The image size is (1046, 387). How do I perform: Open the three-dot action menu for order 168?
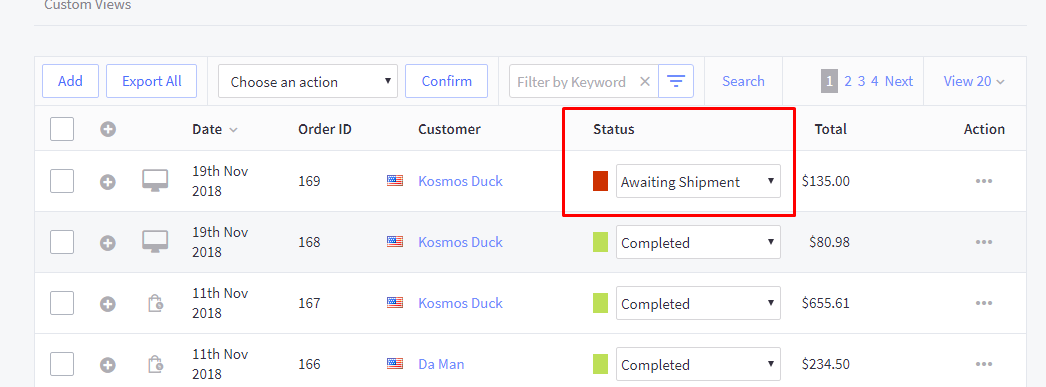[984, 242]
